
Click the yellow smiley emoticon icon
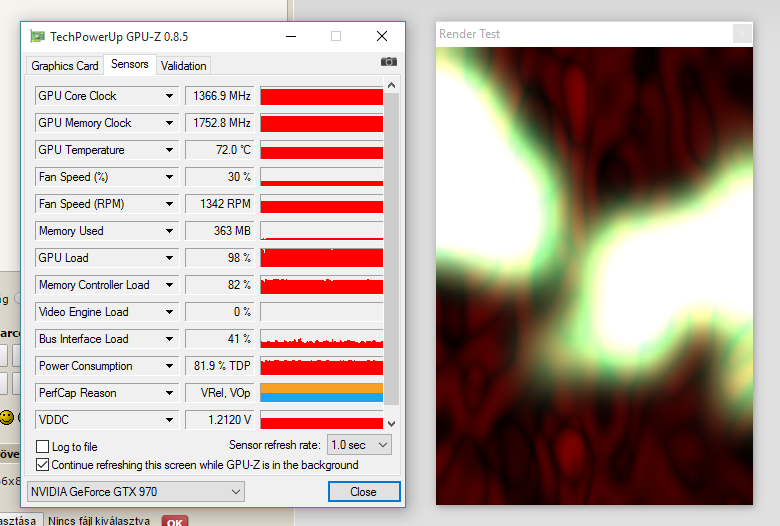[7, 417]
